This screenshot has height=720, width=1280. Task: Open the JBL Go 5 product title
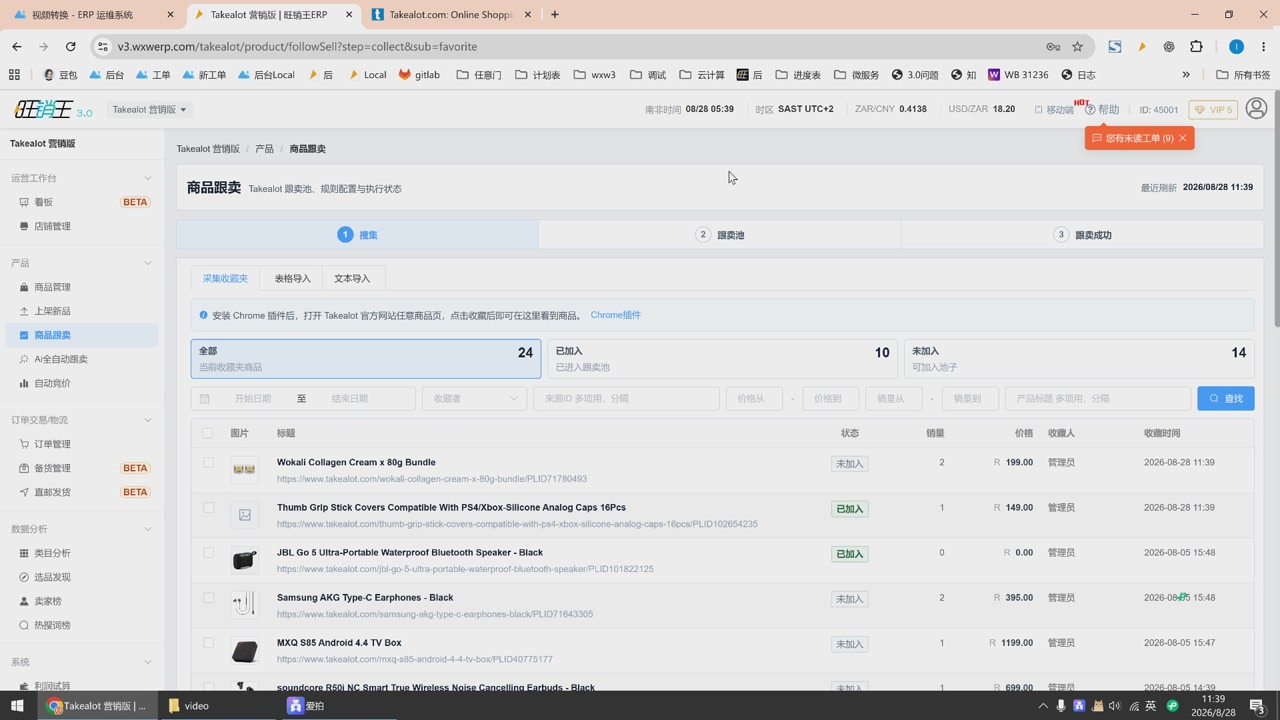pyautogui.click(x=410, y=553)
